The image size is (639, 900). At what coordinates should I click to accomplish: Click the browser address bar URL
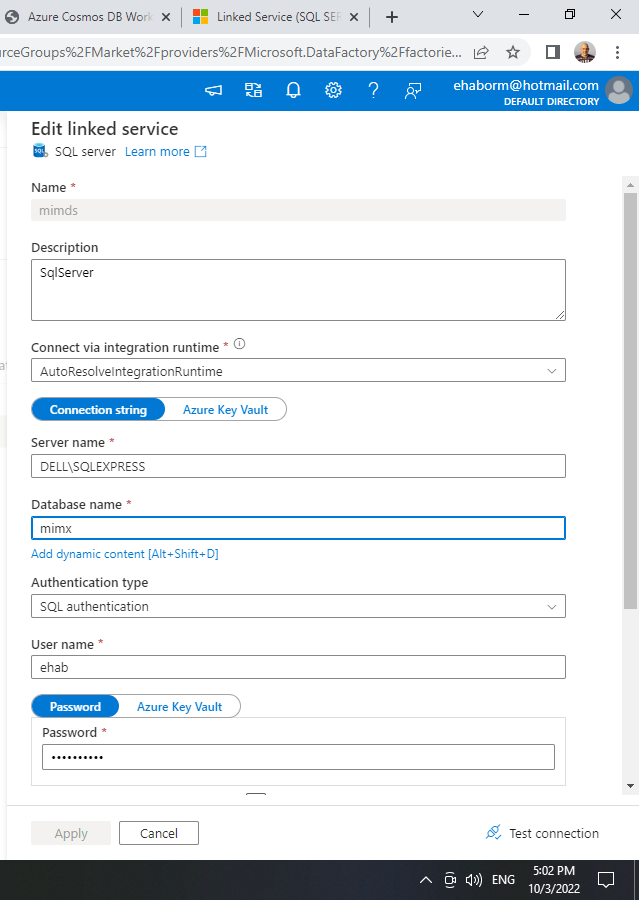pos(231,53)
